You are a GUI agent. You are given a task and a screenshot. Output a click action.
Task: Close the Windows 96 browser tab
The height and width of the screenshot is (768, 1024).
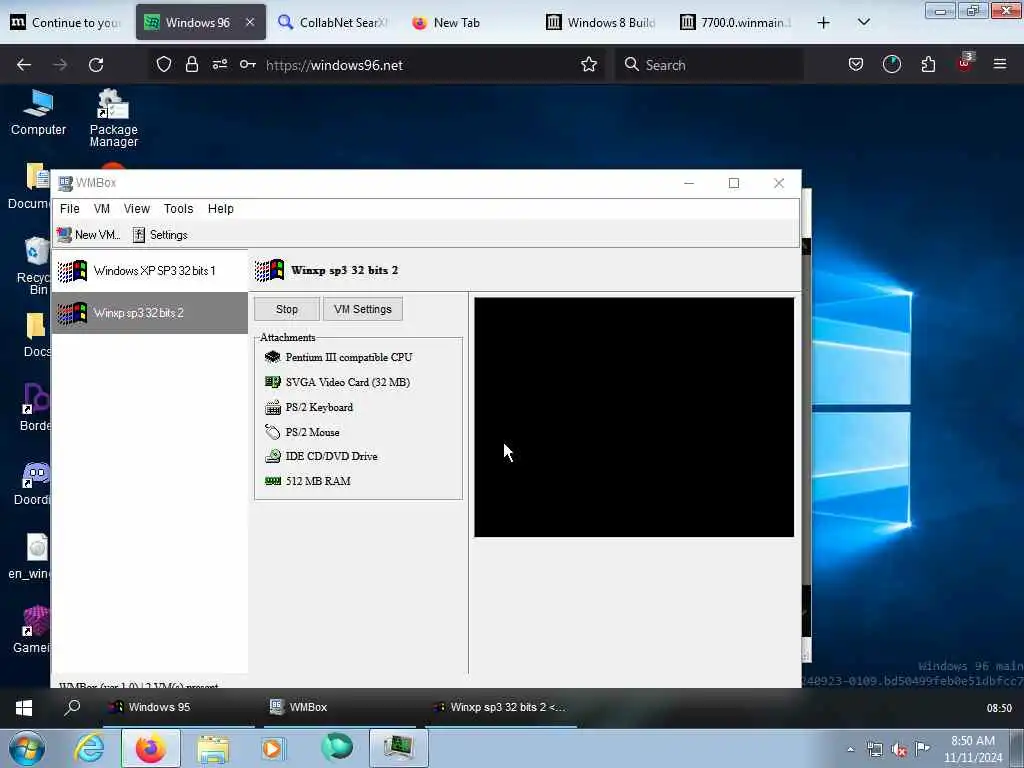pos(250,22)
